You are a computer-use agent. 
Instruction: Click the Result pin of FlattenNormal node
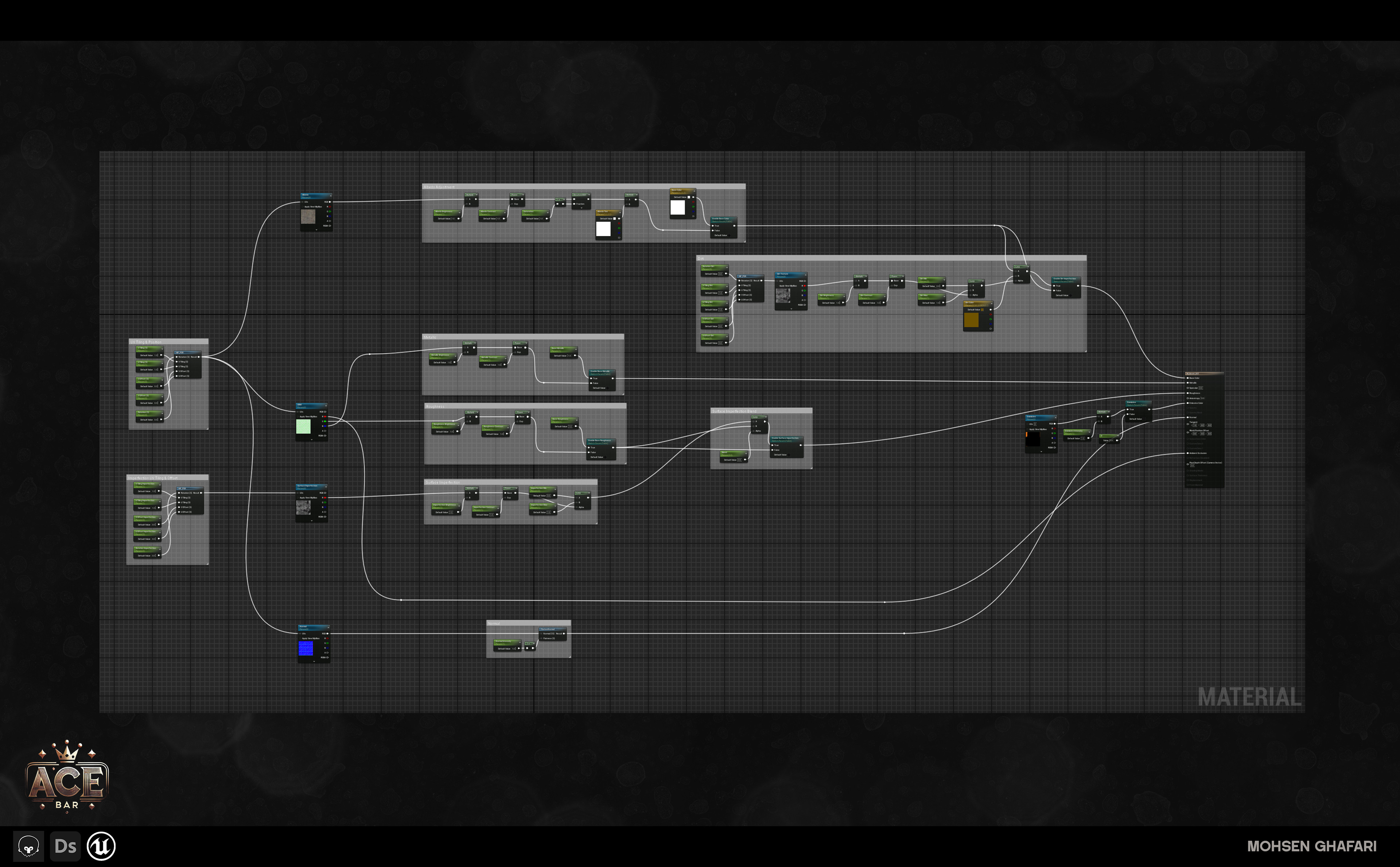click(x=564, y=634)
